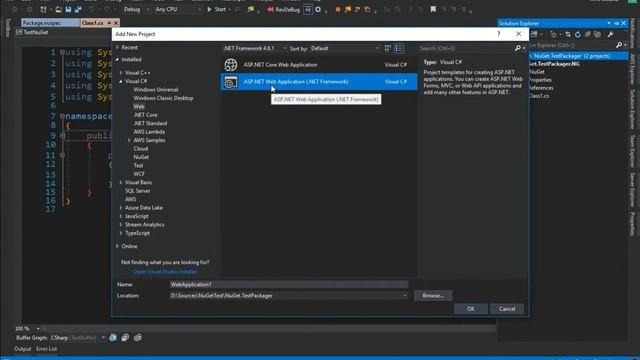
Task: Click the OK button in the dialog
Action: tap(471, 309)
